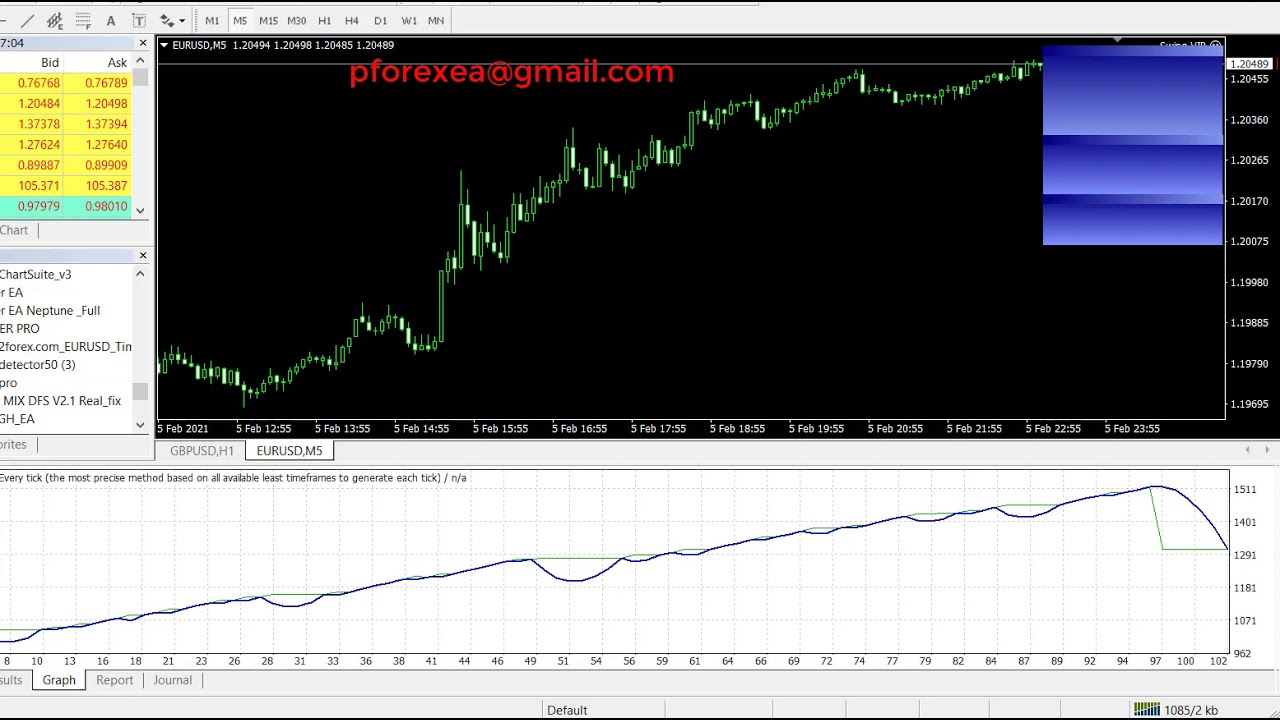
Task: Select Market Watch row with bid 1.20484
Action: [x=66, y=103]
